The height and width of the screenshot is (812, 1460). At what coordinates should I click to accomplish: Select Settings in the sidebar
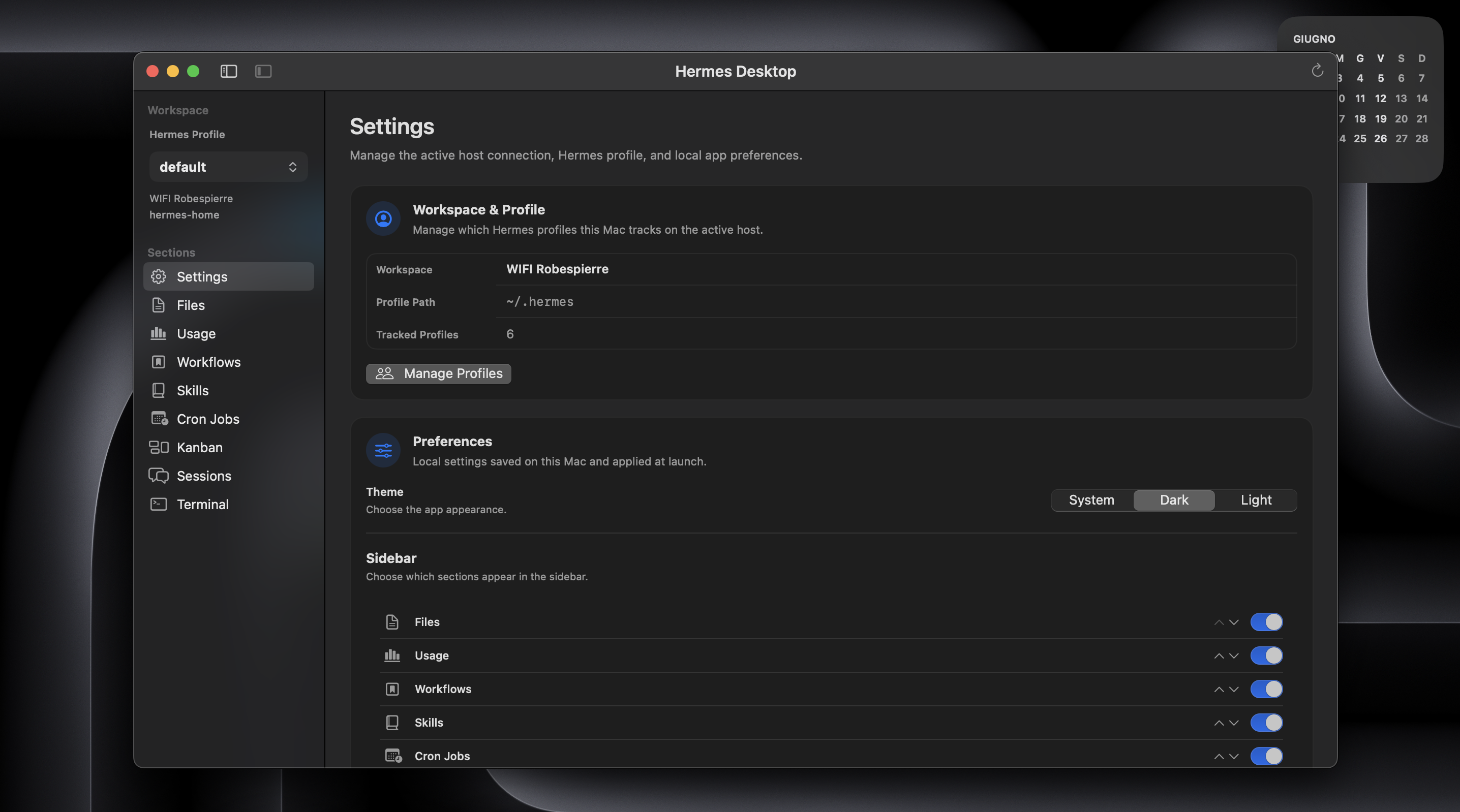(x=228, y=276)
